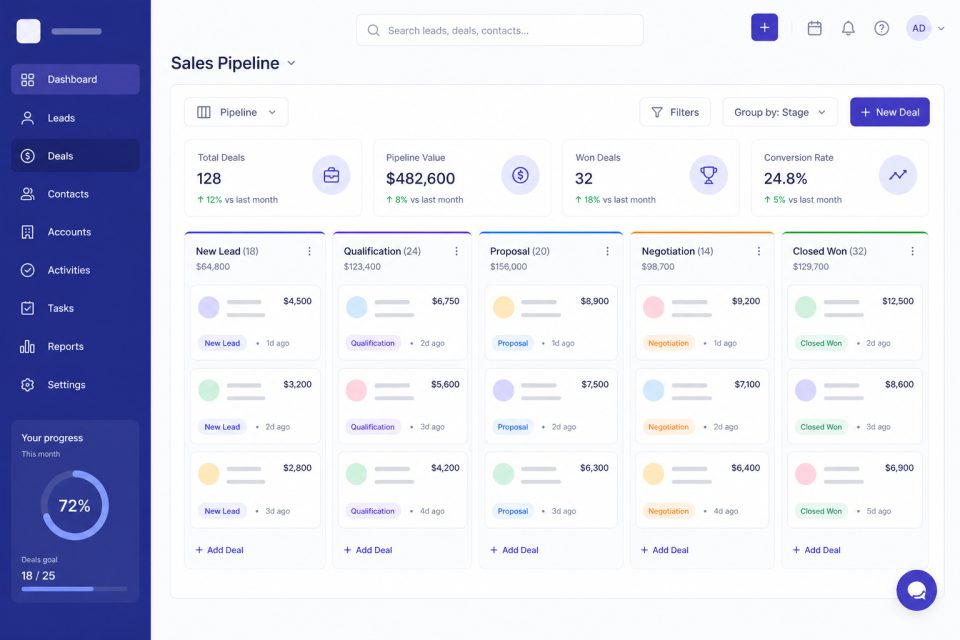Click the Settings gear icon in sidebar

coord(28,385)
